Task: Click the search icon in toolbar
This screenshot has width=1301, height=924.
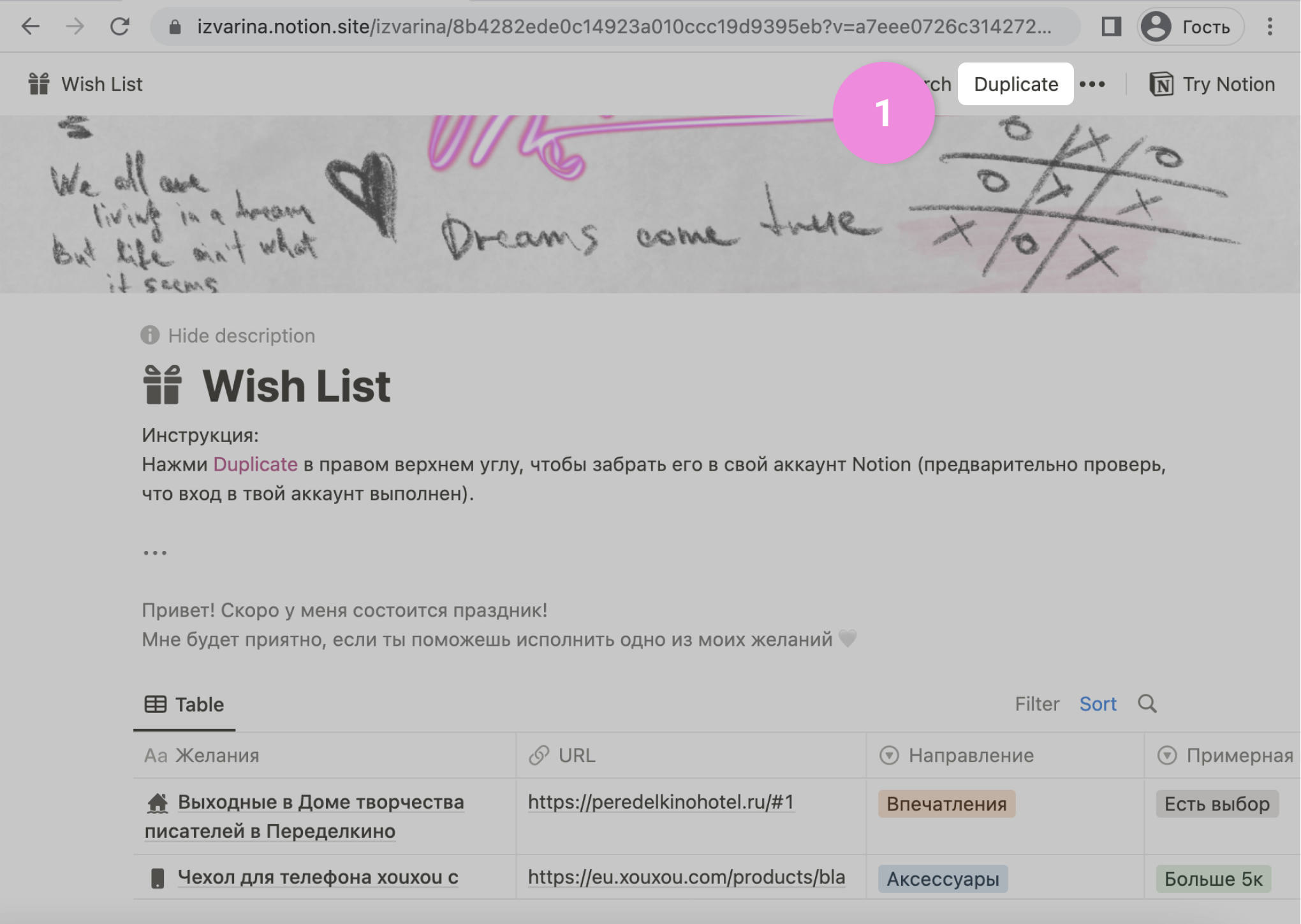Action: [x=1147, y=703]
